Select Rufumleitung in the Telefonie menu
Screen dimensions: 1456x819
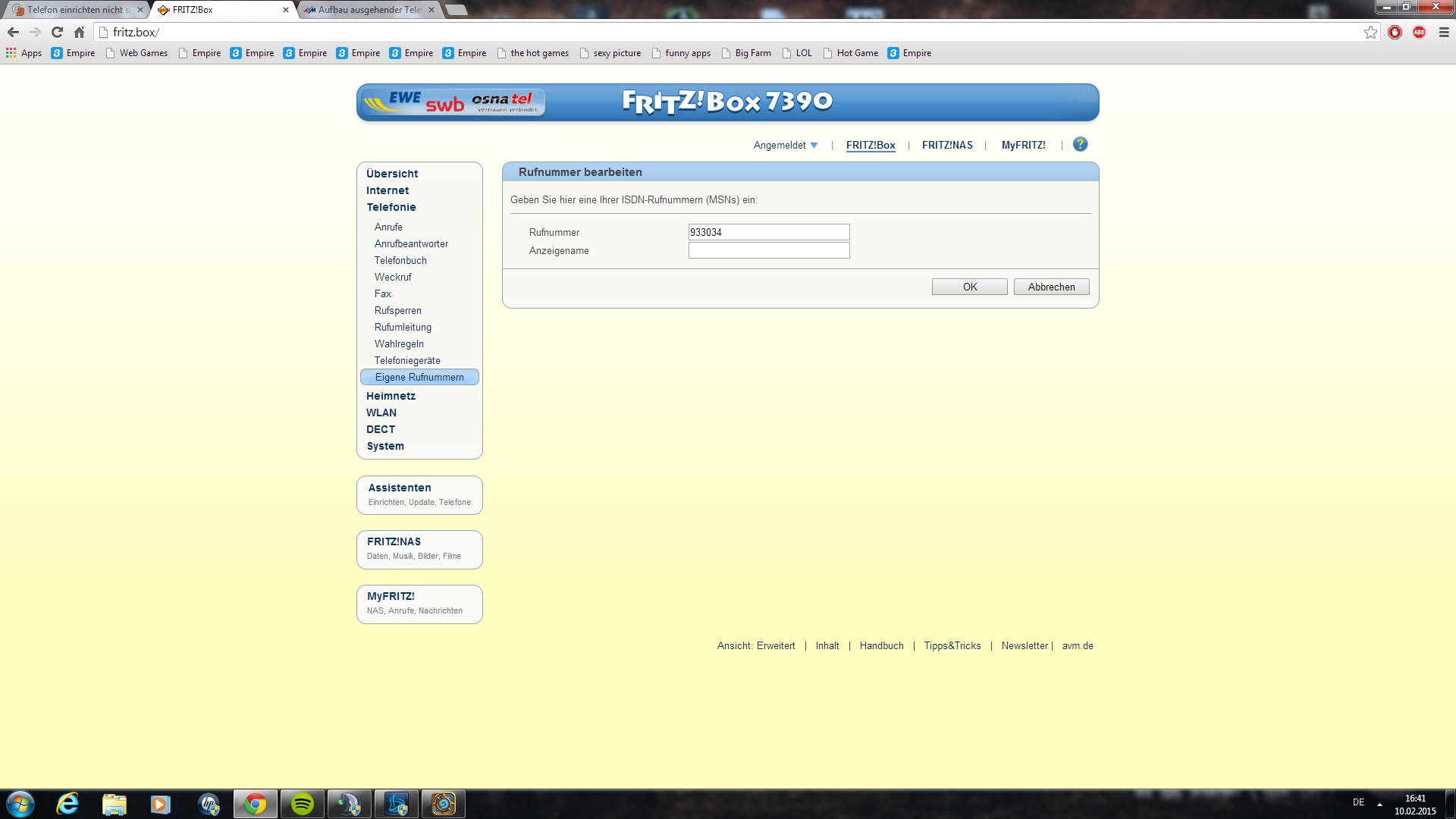403,327
